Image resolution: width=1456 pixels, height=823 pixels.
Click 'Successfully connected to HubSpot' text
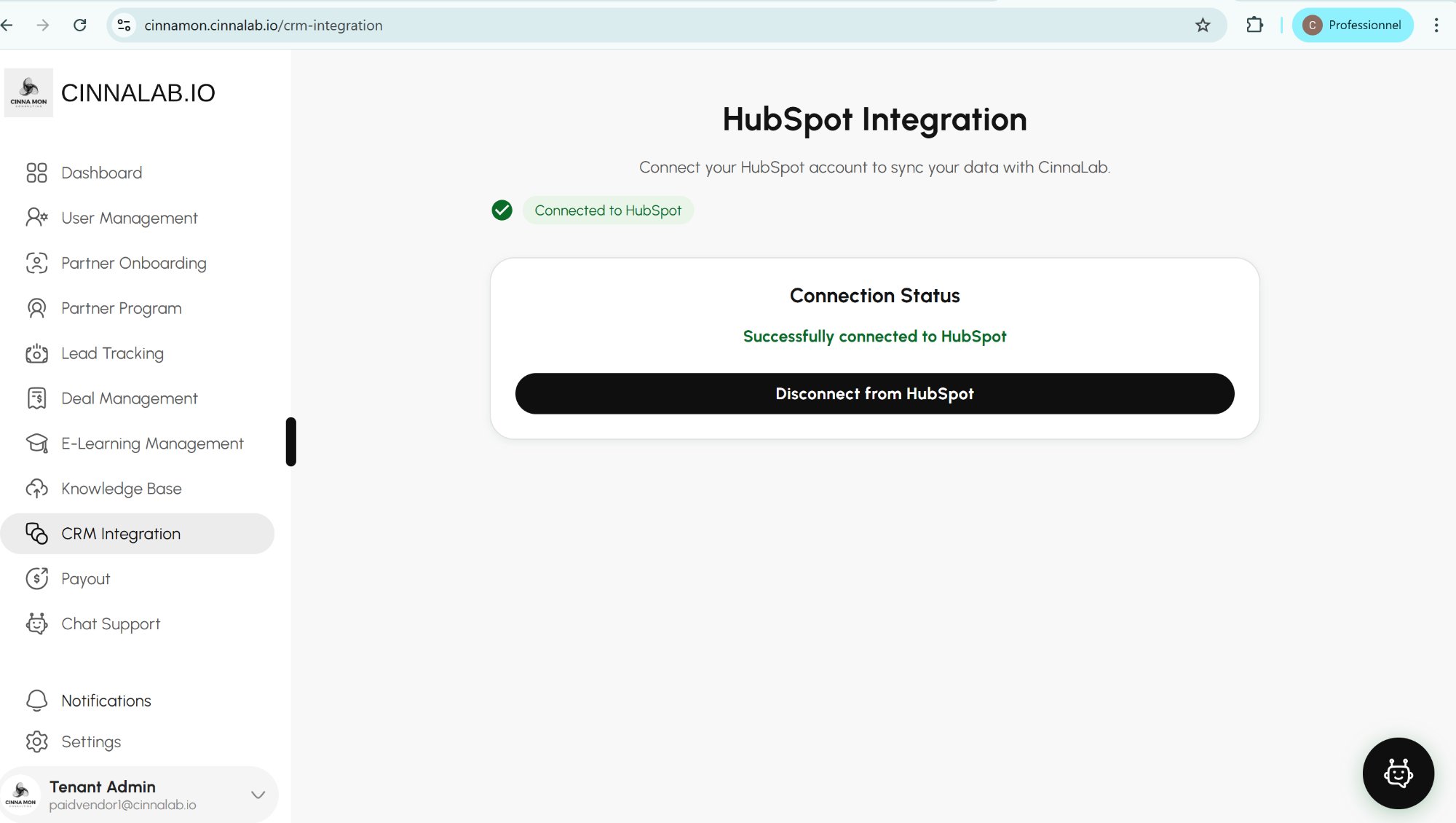click(x=874, y=336)
